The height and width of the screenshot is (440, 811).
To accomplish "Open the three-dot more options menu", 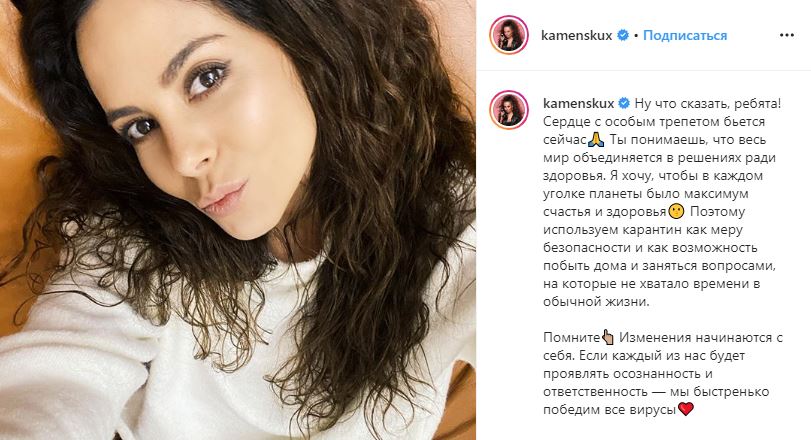I will pos(786,35).
